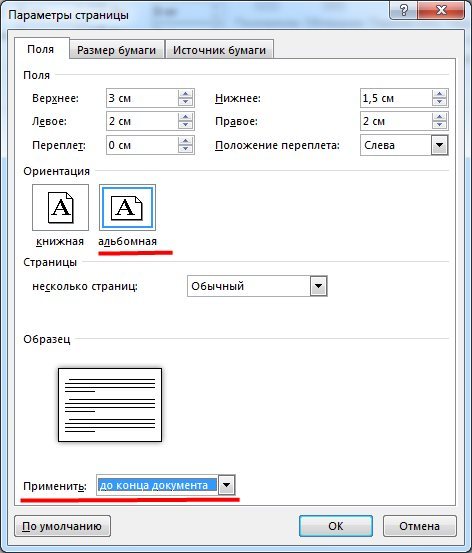Decrease the Правое margin with down arrow
The height and width of the screenshot is (553, 472).
click(x=439, y=126)
